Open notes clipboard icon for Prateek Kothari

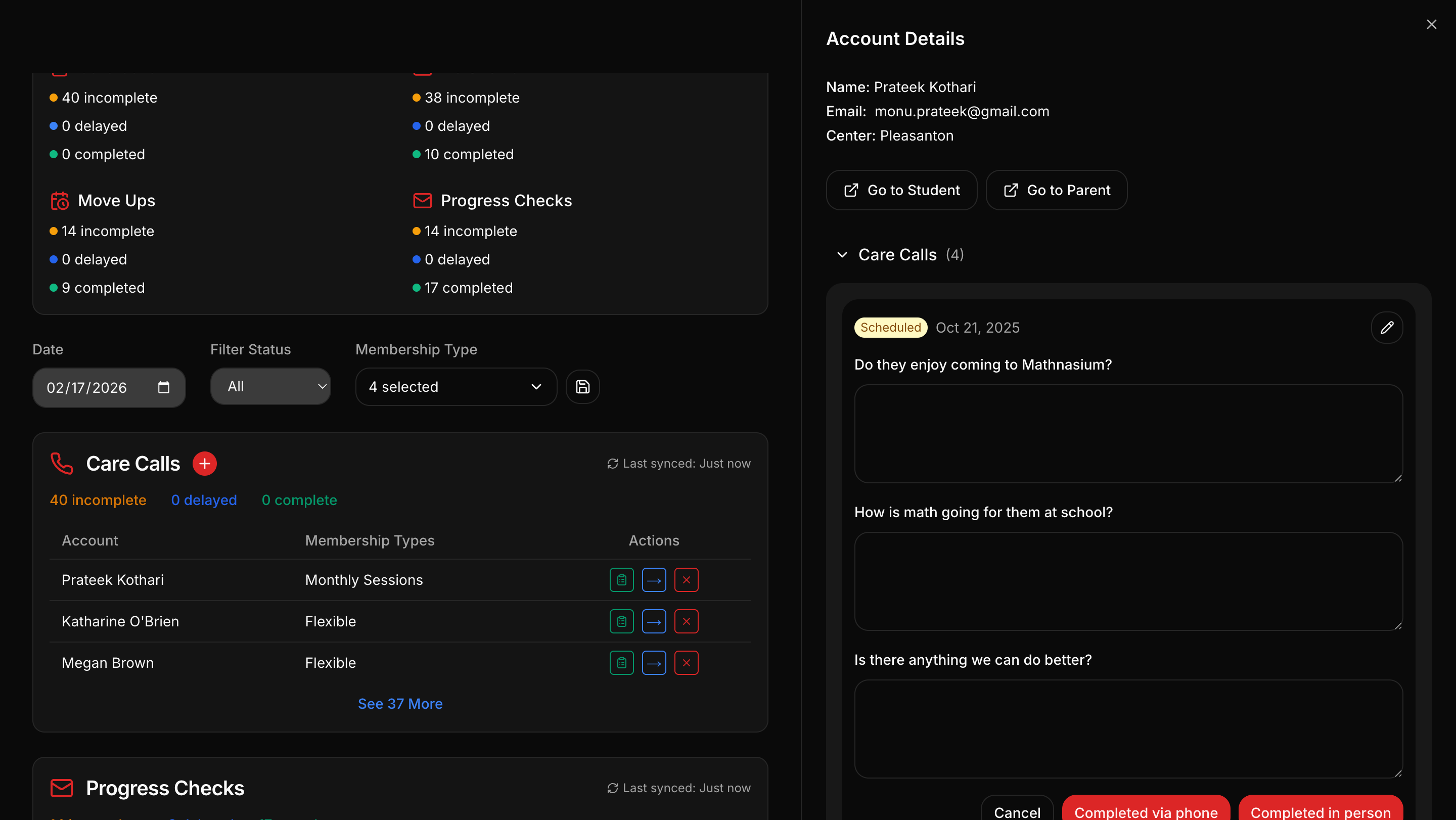click(x=622, y=580)
